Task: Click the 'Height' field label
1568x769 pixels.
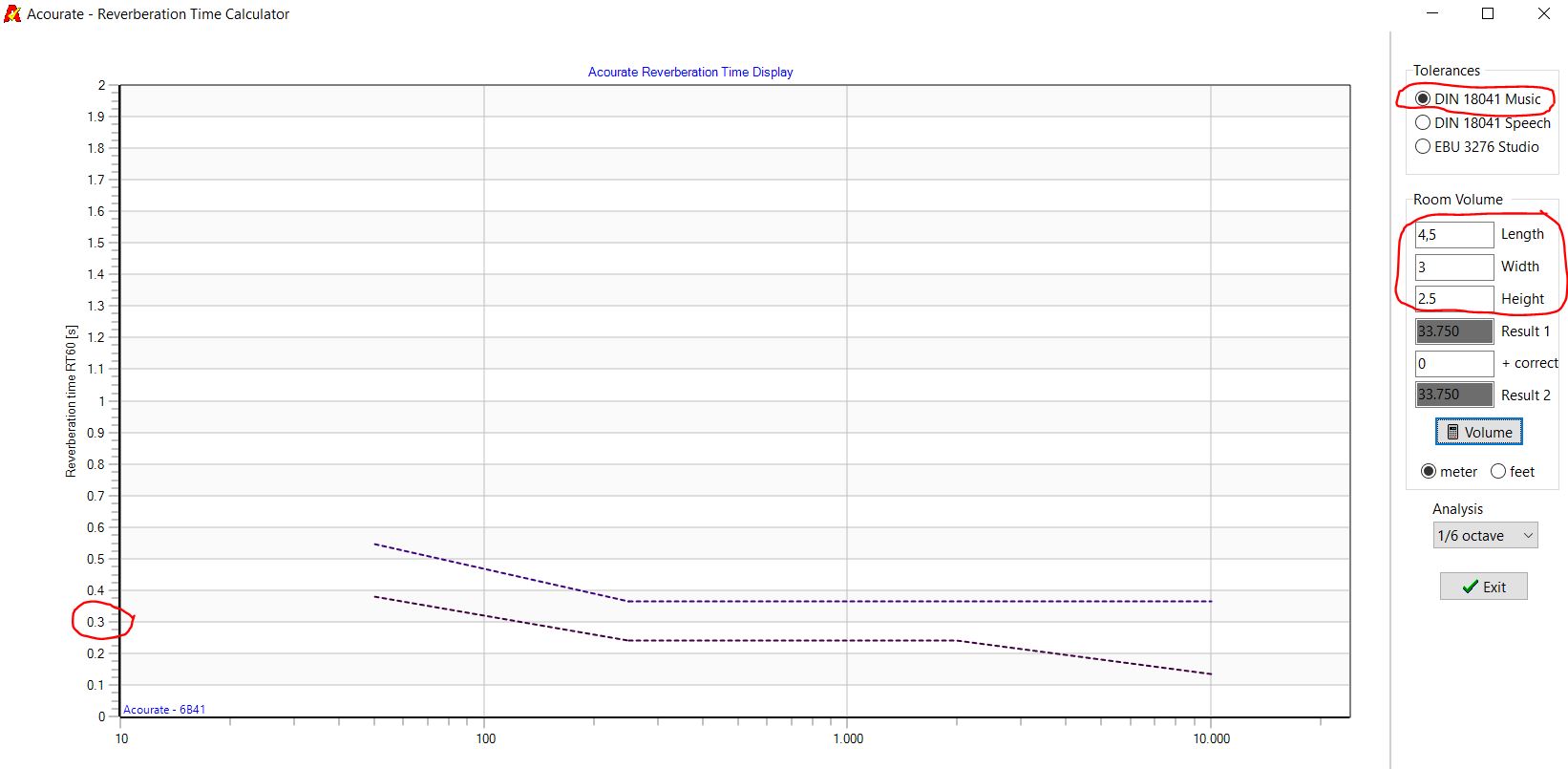Action: 1522,299
